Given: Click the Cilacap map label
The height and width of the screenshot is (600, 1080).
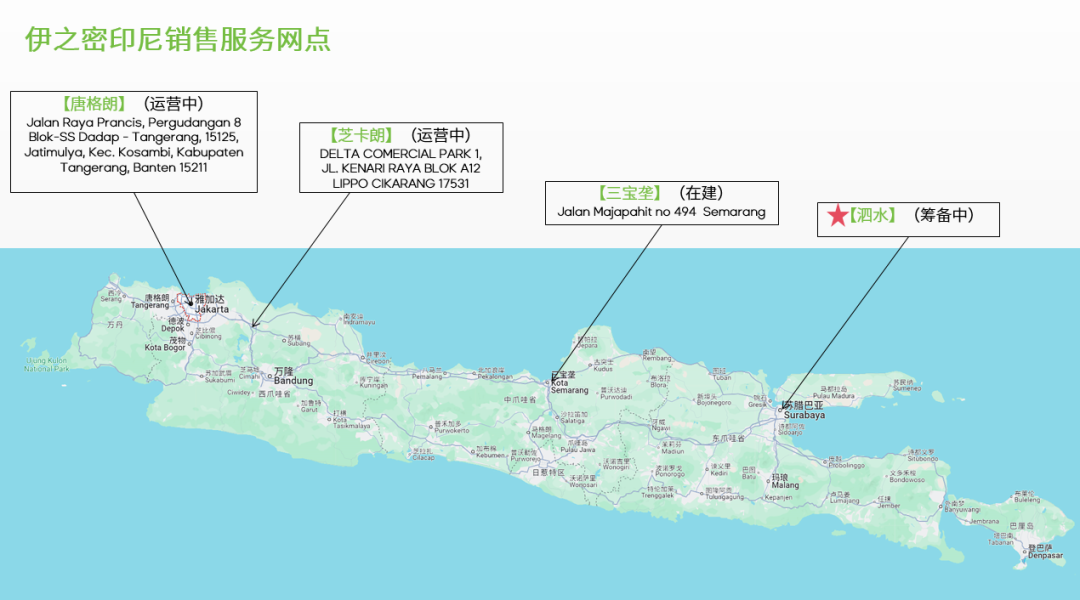Looking at the screenshot, I should pyautogui.click(x=423, y=457).
